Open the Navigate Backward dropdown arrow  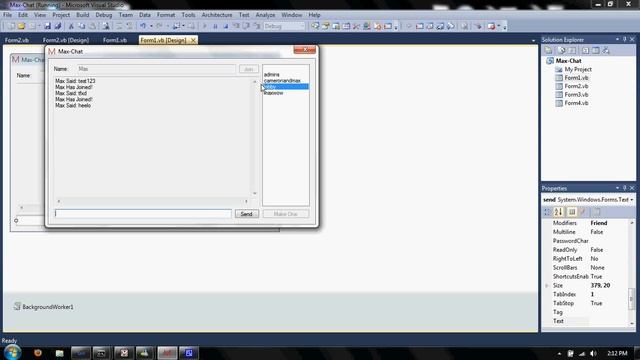[183, 26]
